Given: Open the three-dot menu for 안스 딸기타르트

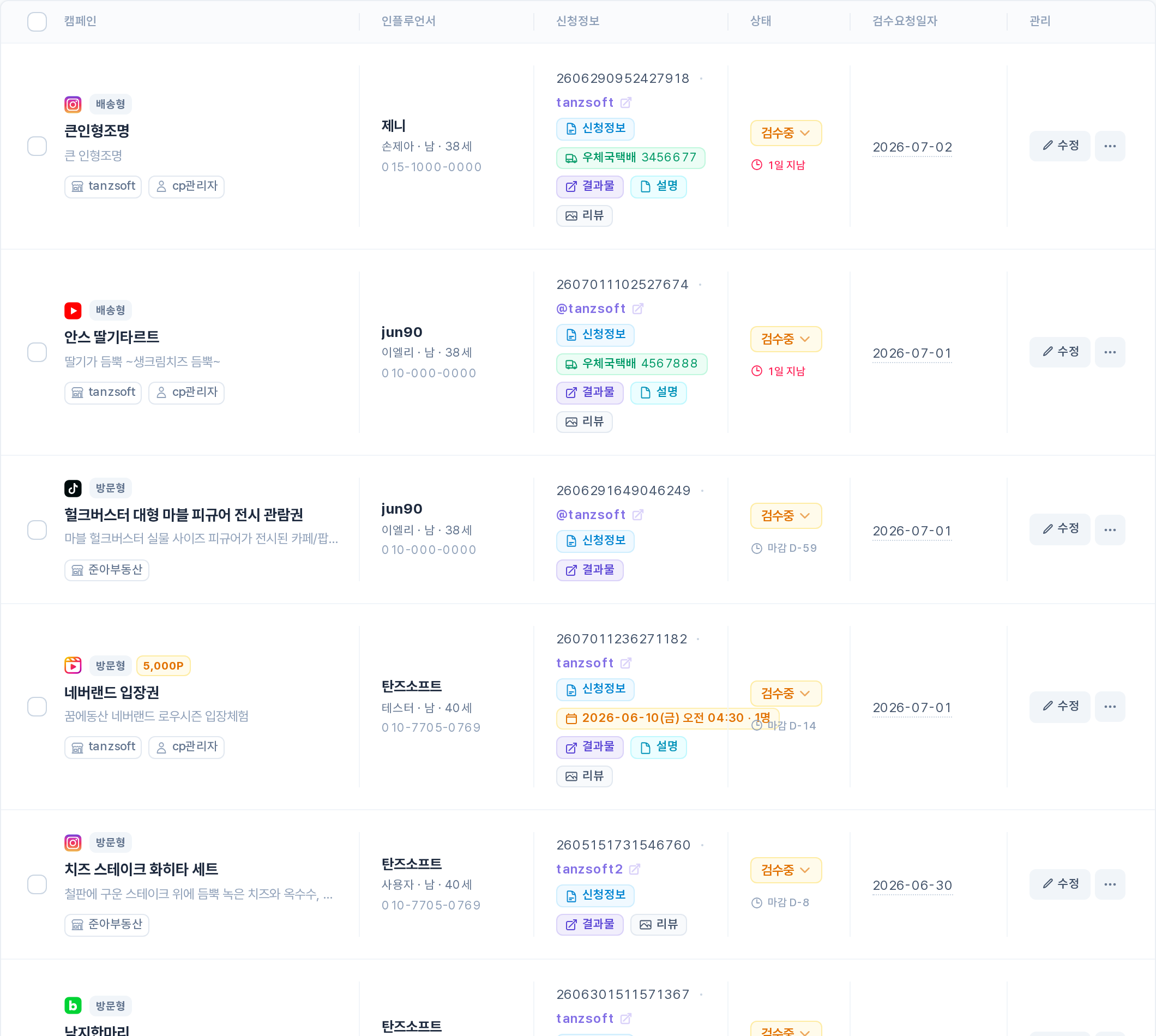Looking at the screenshot, I should click(1109, 352).
